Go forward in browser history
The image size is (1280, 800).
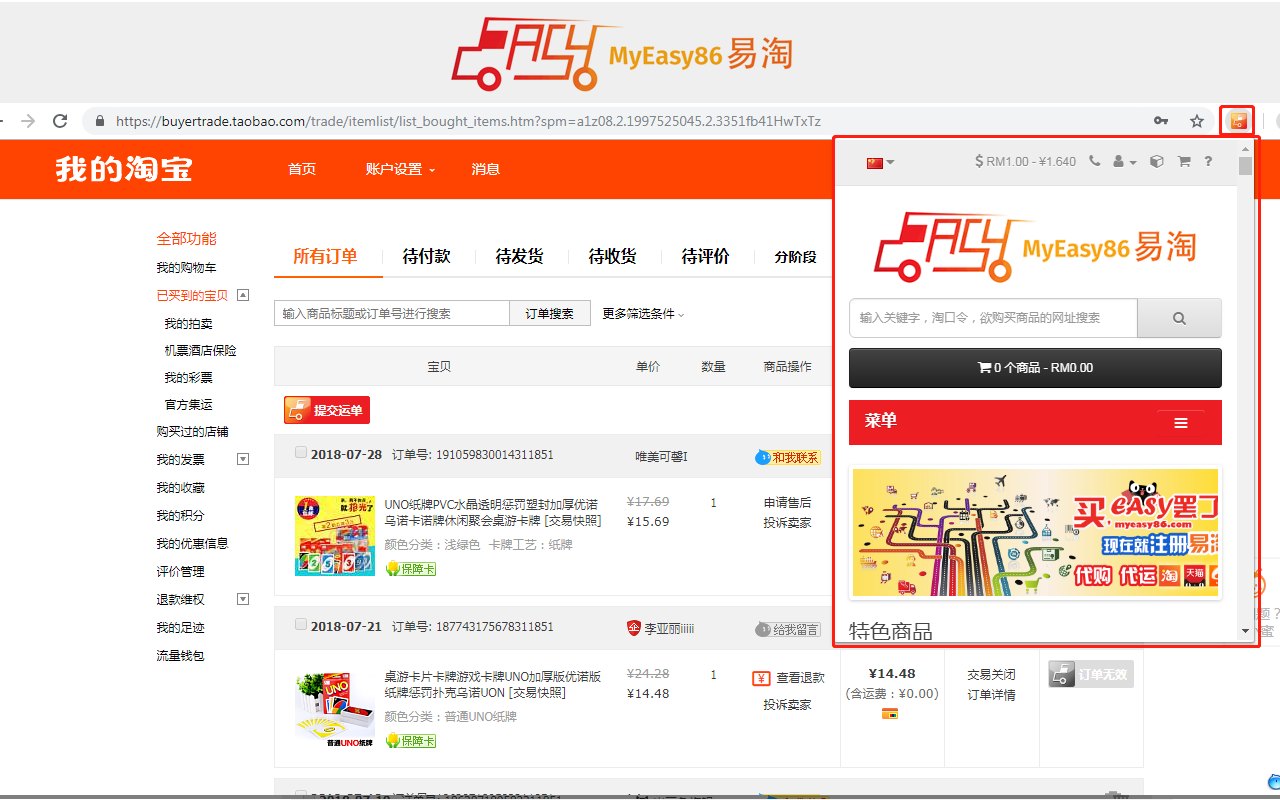[x=28, y=121]
